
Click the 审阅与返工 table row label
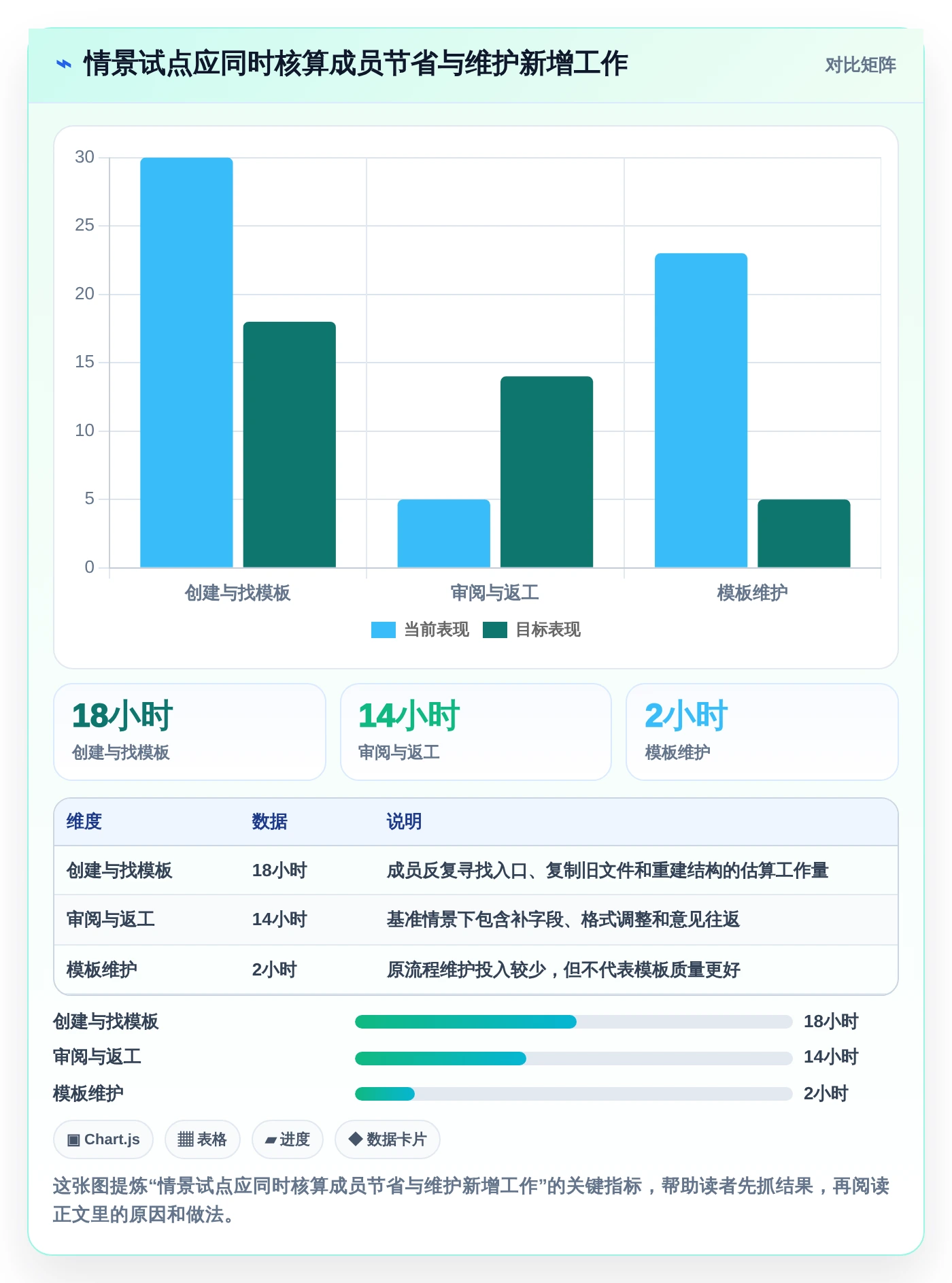(111, 920)
